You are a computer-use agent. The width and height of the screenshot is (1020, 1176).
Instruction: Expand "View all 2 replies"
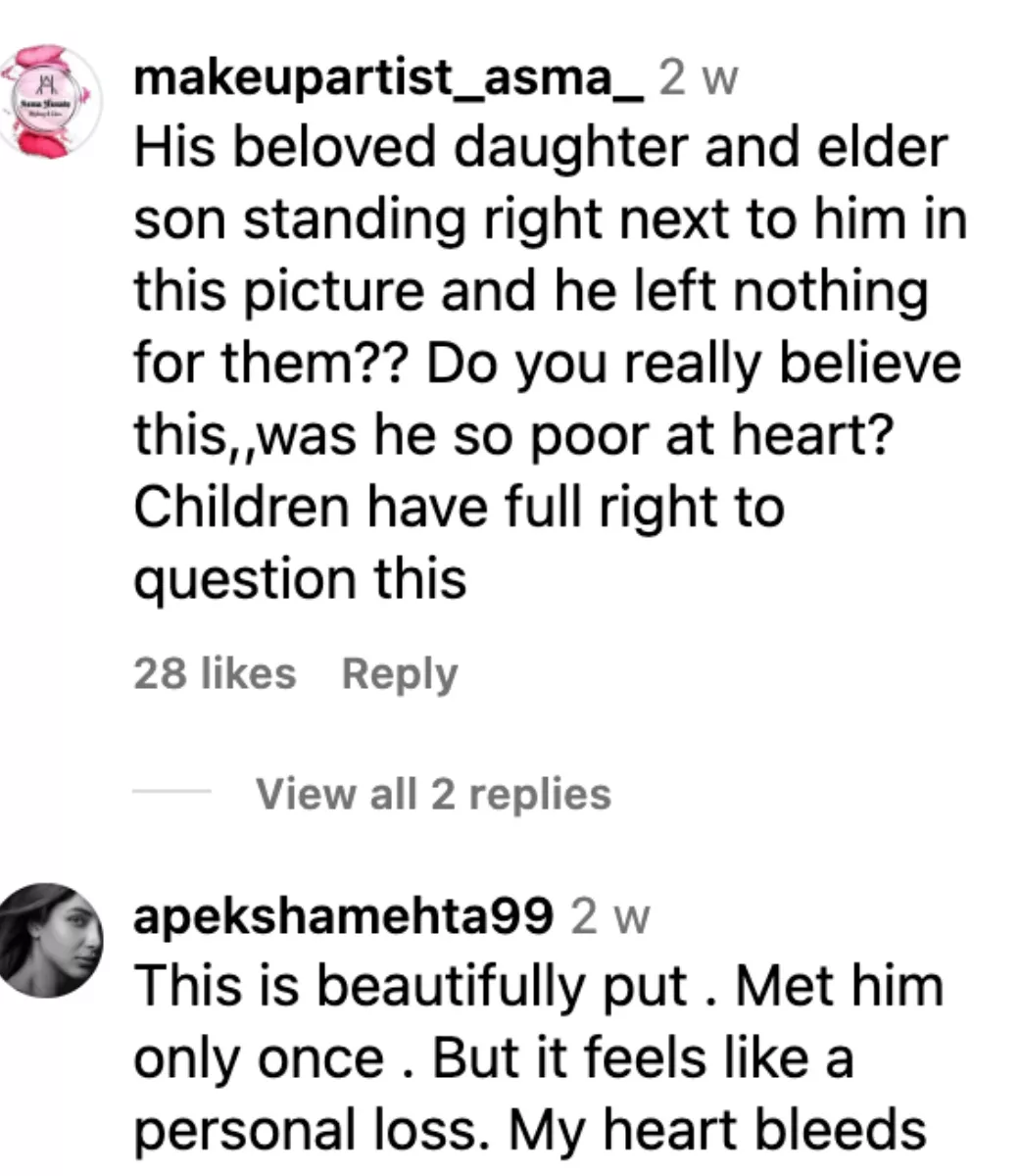point(433,794)
